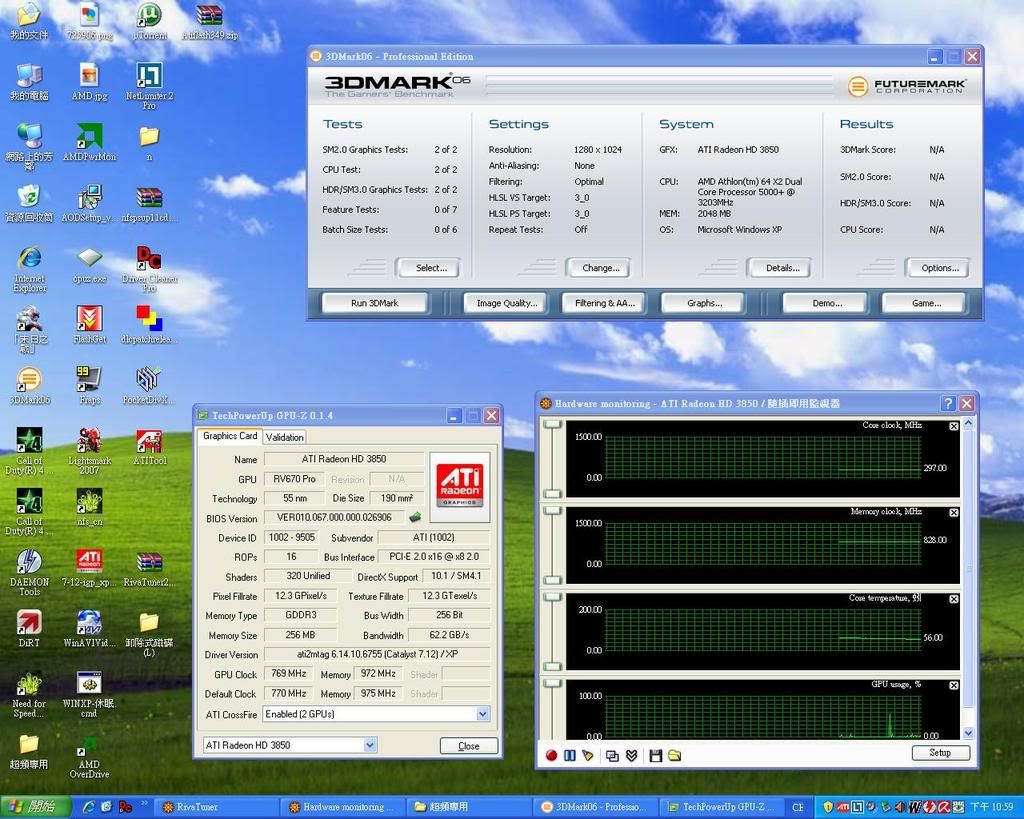
Task: Hide the Core temperature graph with its X box
Action: point(953,599)
